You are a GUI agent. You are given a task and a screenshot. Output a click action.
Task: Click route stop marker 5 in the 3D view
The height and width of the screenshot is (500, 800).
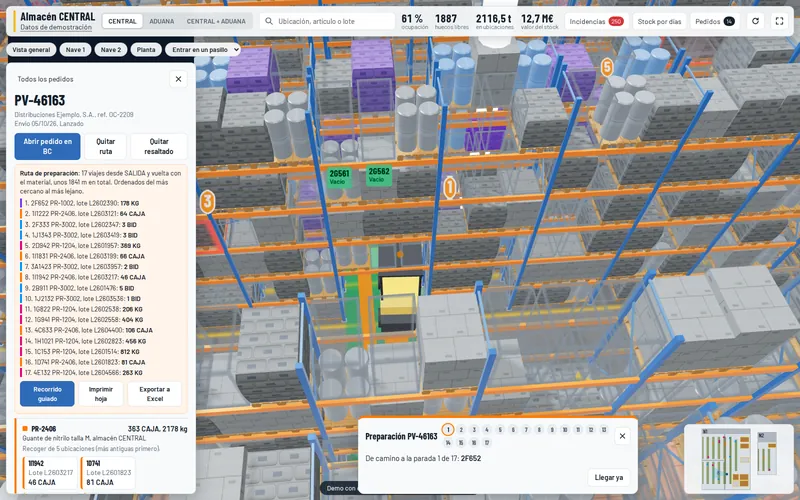607,67
